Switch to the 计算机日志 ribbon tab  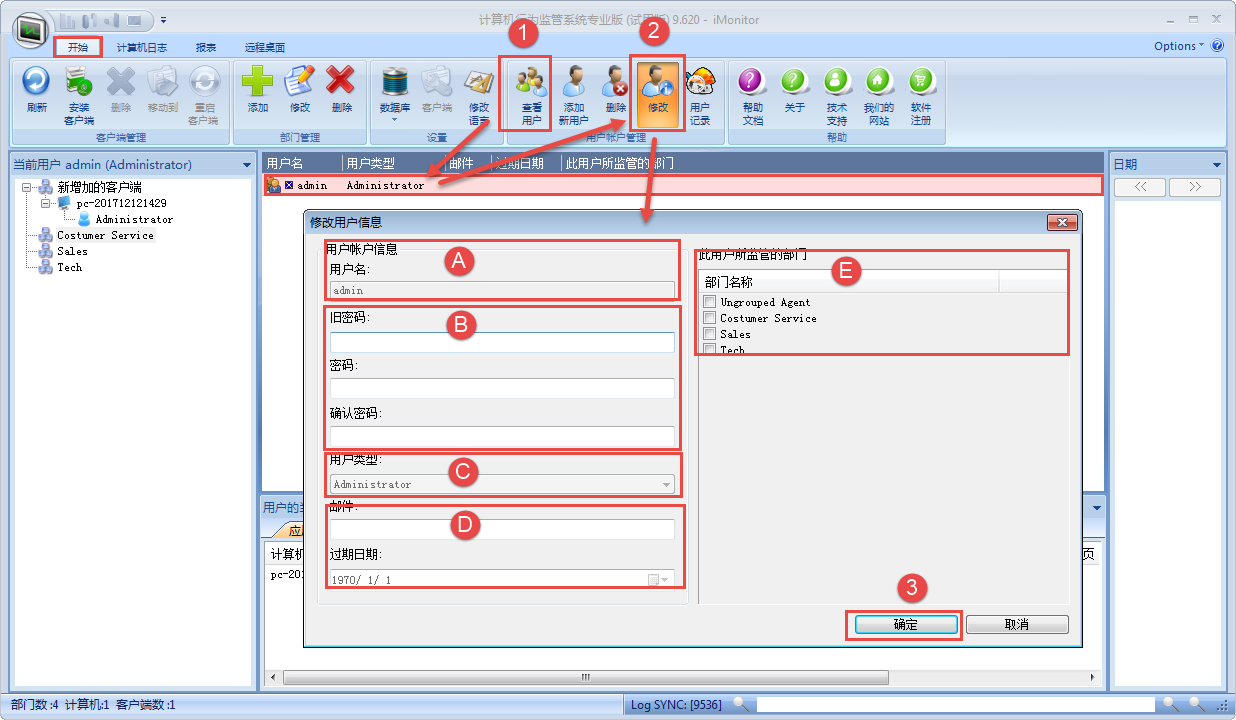pyautogui.click(x=141, y=47)
